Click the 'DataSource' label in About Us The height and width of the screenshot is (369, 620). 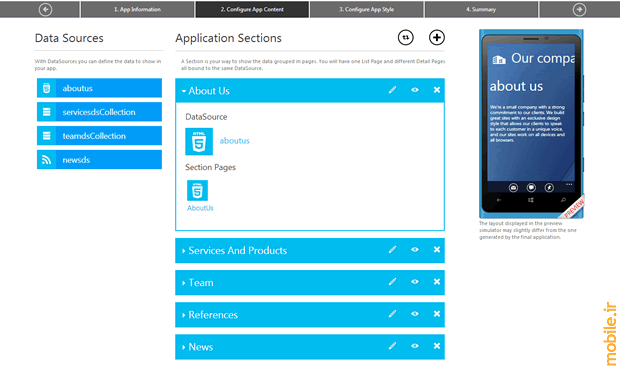[x=206, y=117]
